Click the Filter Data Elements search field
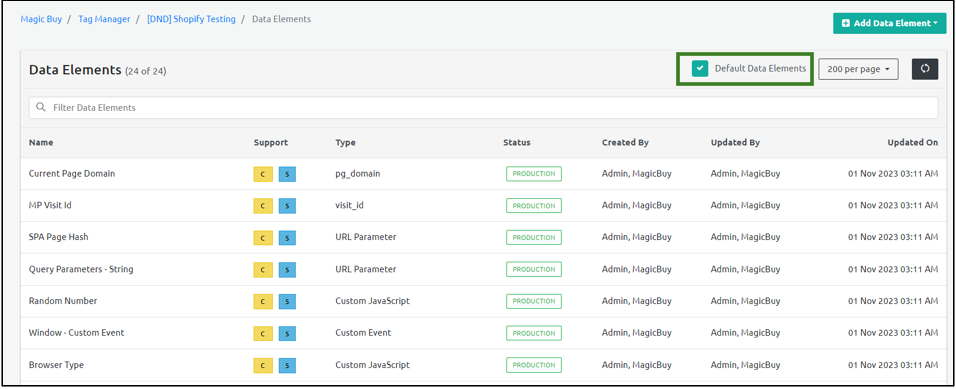Image resolution: width=956 pixels, height=389 pixels. (483, 108)
